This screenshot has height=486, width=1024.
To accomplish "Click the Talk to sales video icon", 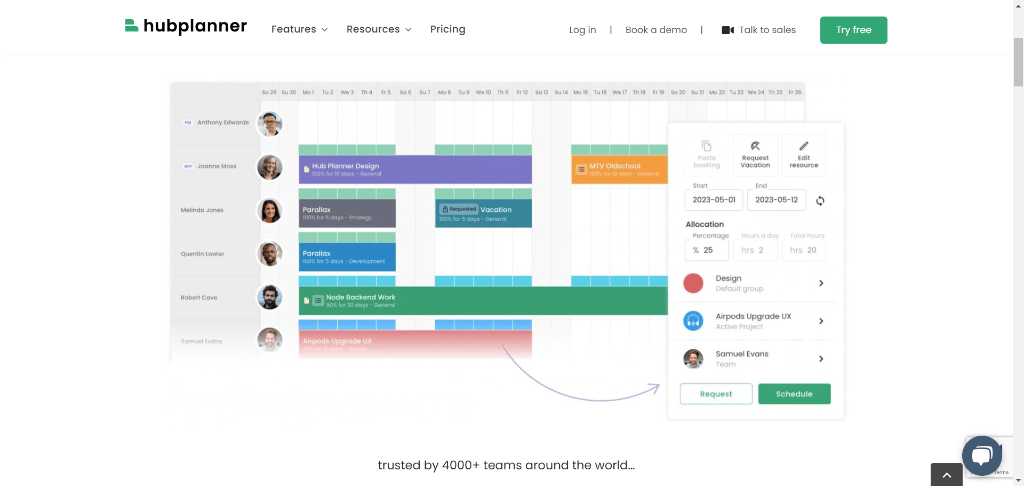I will pos(728,30).
